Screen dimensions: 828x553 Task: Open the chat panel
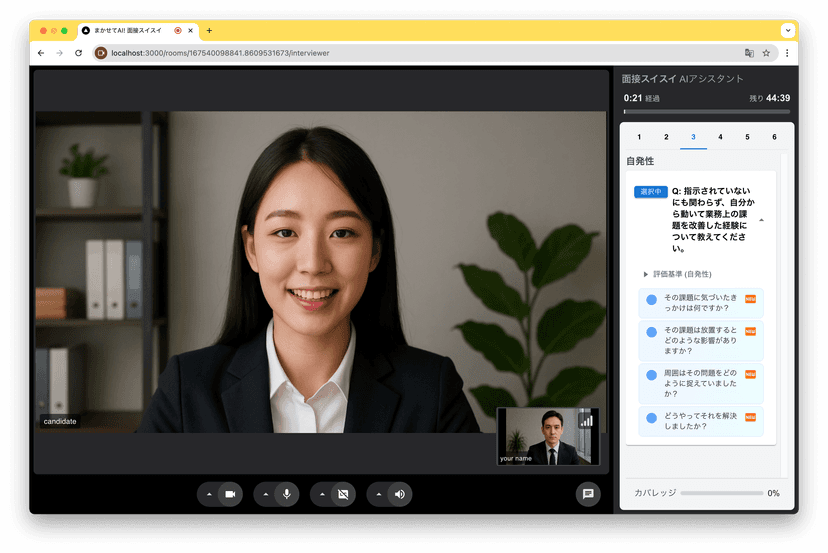coord(588,494)
